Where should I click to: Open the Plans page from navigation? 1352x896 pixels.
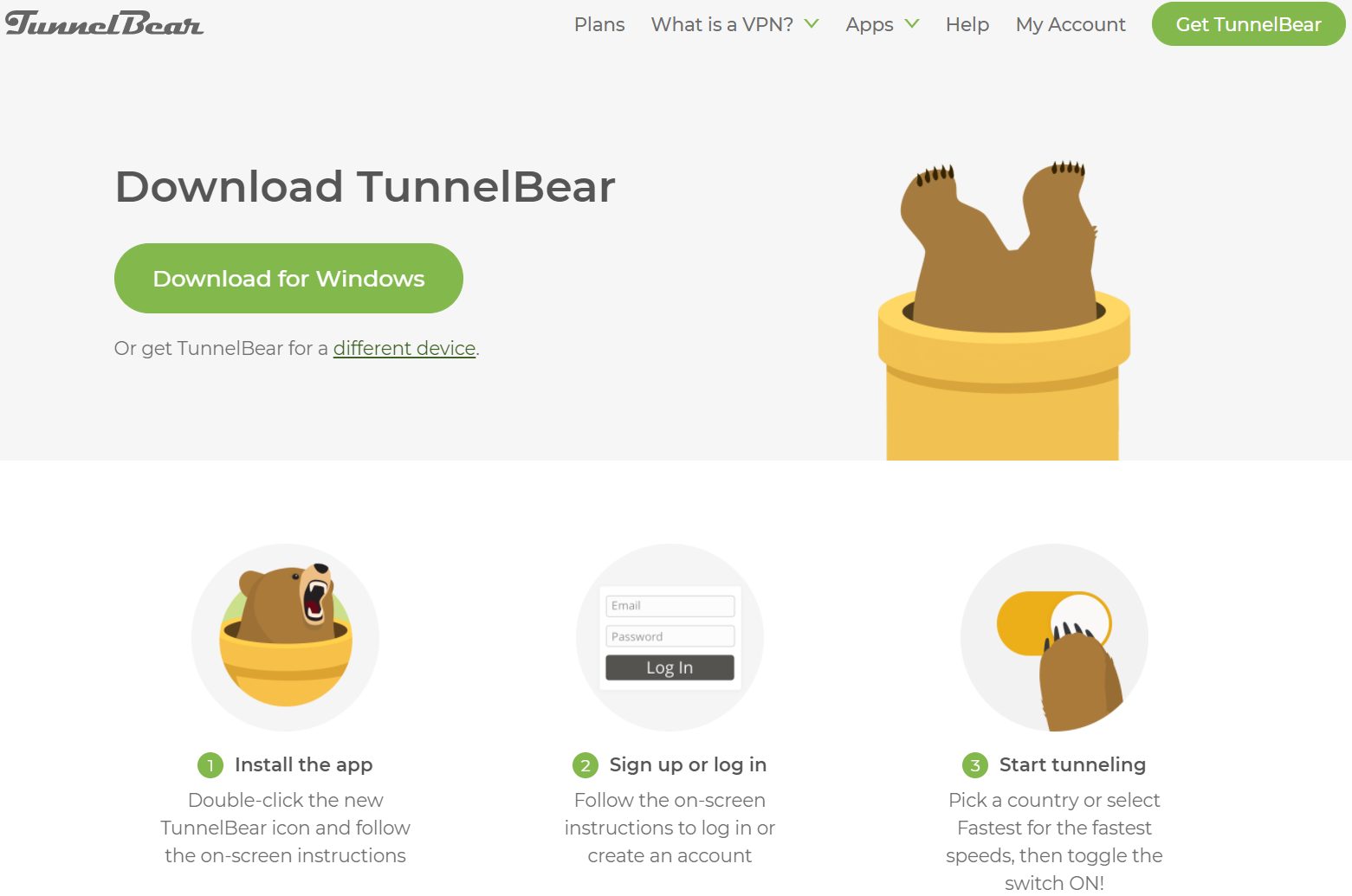point(599,24)
